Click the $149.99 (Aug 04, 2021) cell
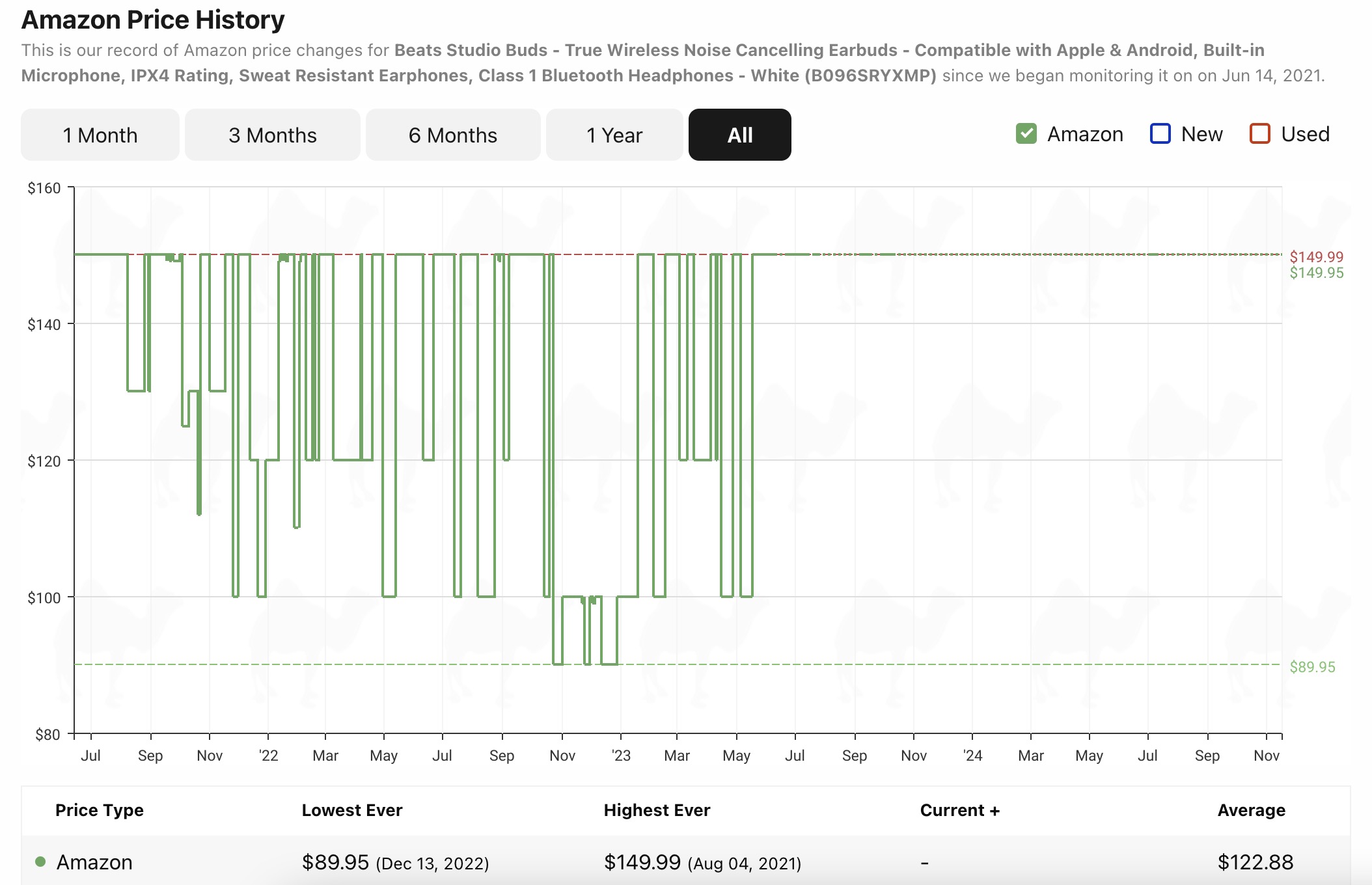The width and height of the screenshot is (1372, 885). pyautogui.click(x=703, y=862)
